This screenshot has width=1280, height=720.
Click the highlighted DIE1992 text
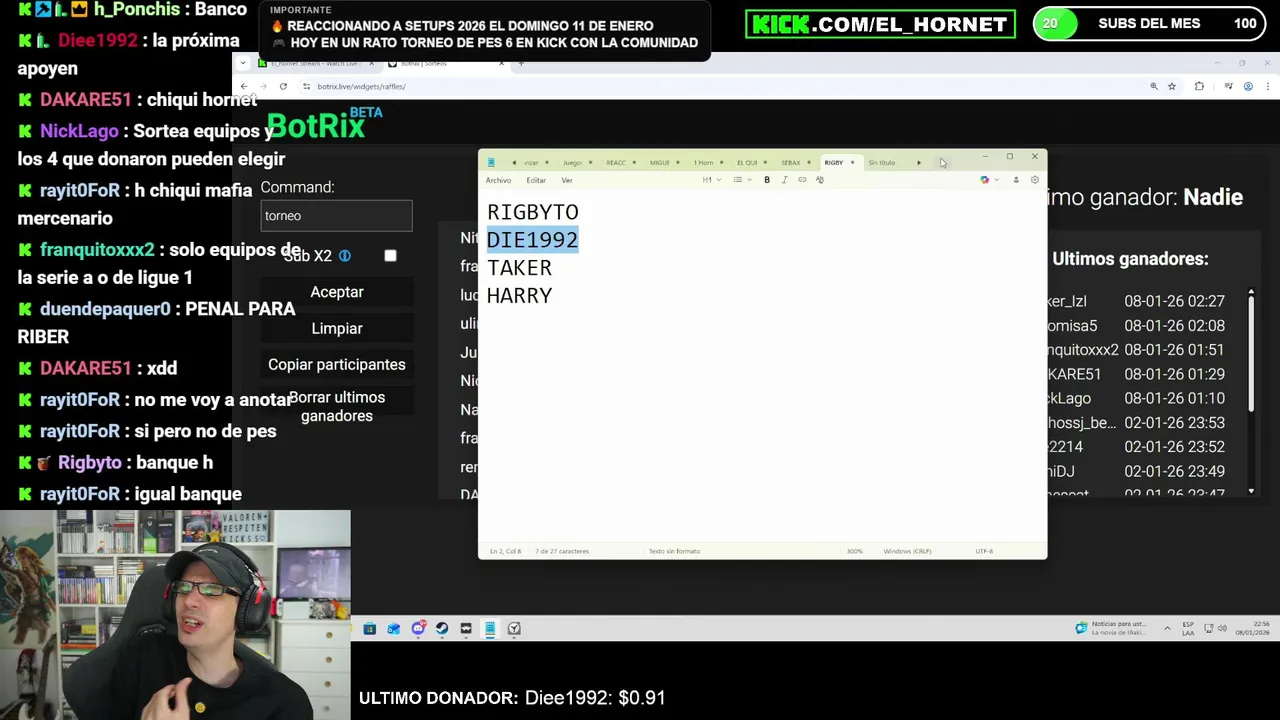tap(532, 240)
